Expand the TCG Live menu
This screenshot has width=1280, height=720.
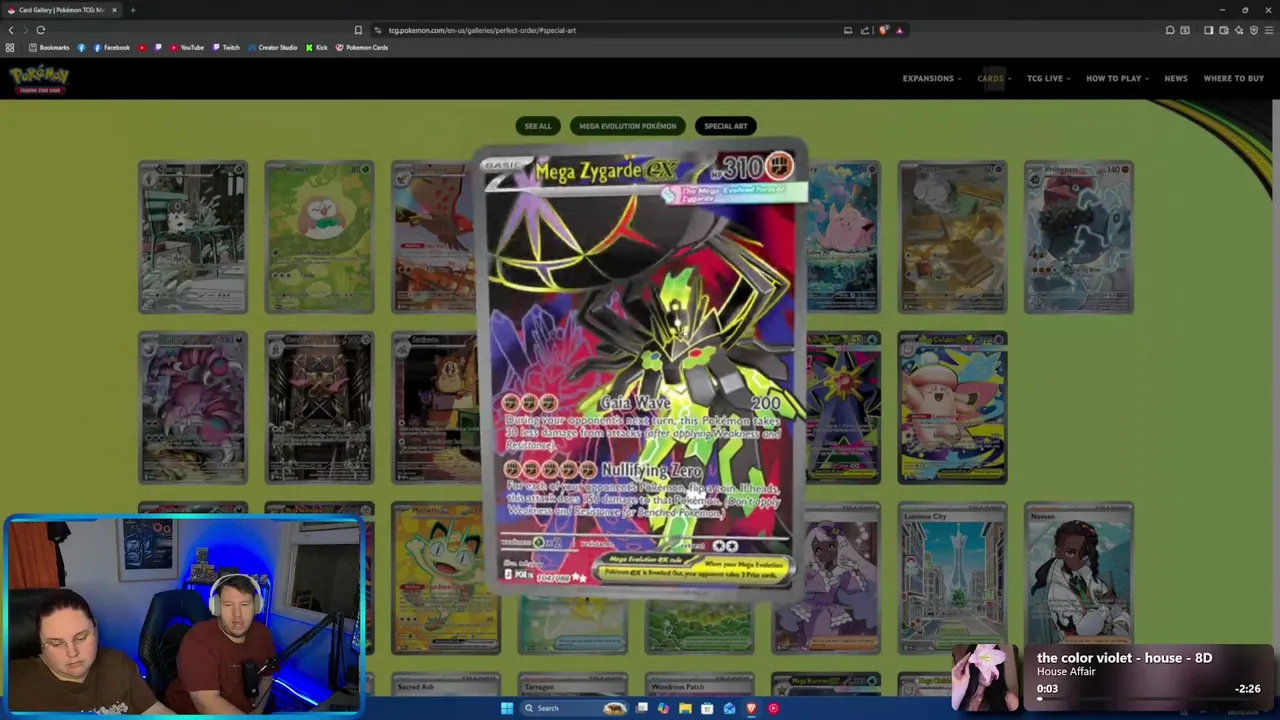pyautogui.click(x=1049, y=78)
